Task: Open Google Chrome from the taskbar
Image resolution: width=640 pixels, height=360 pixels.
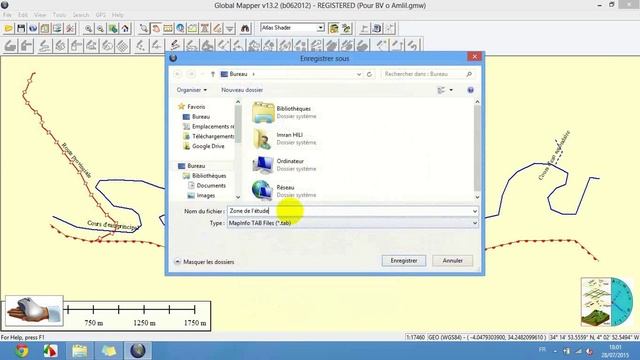Action: pos(21,351)
